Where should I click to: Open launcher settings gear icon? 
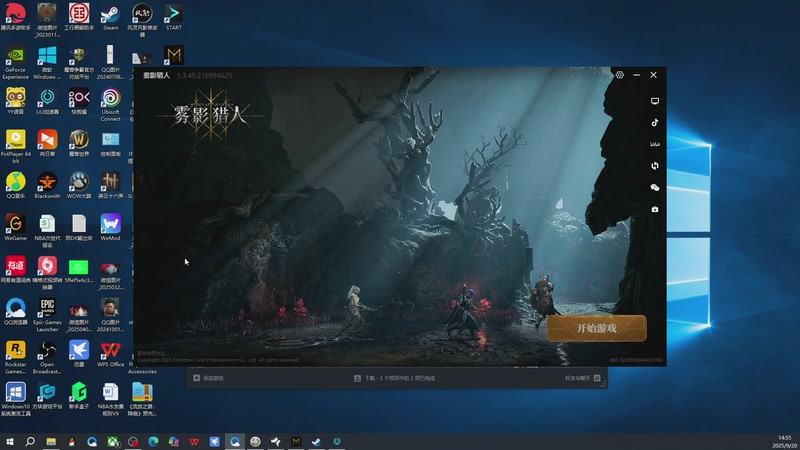tap(619, 75)
